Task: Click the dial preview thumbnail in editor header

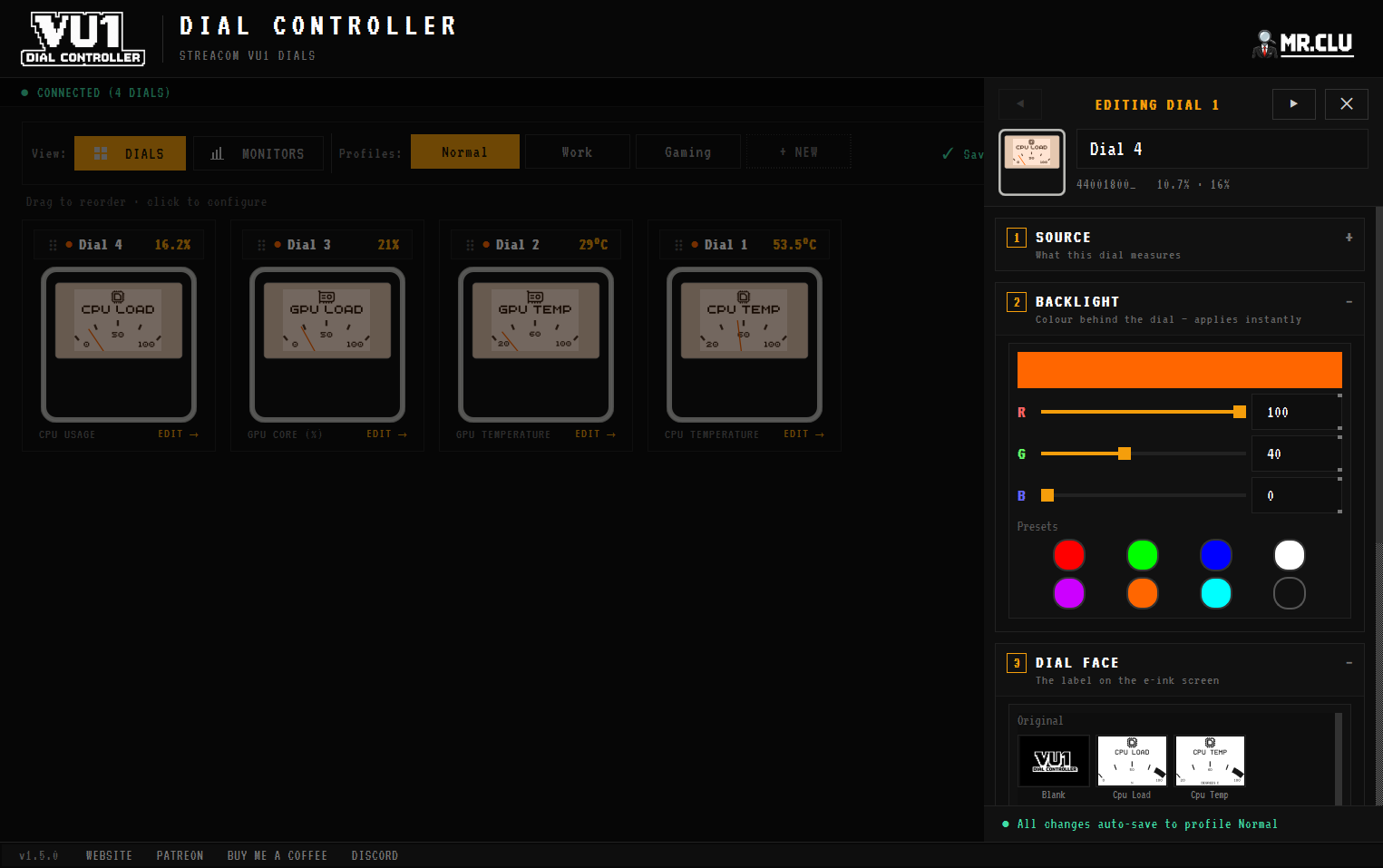Action: 1032,162
